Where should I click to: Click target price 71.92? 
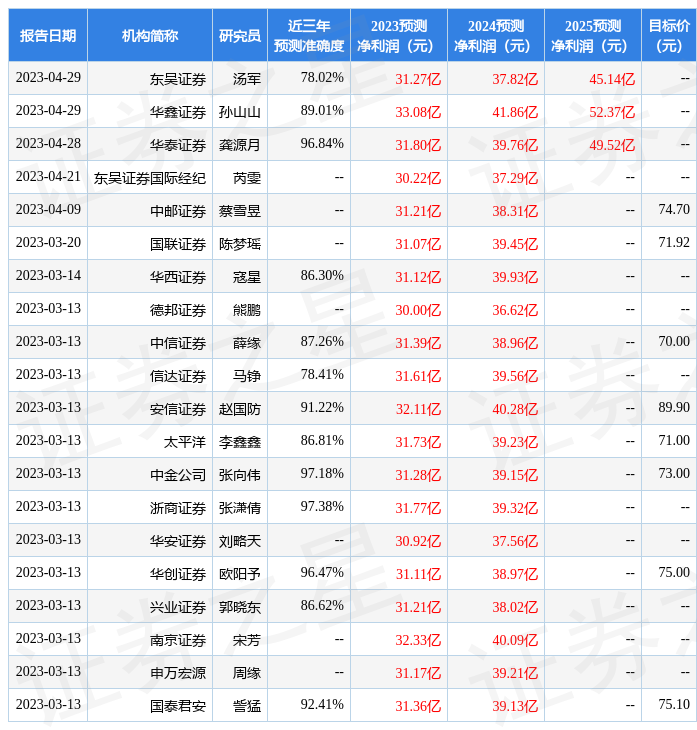674,243
